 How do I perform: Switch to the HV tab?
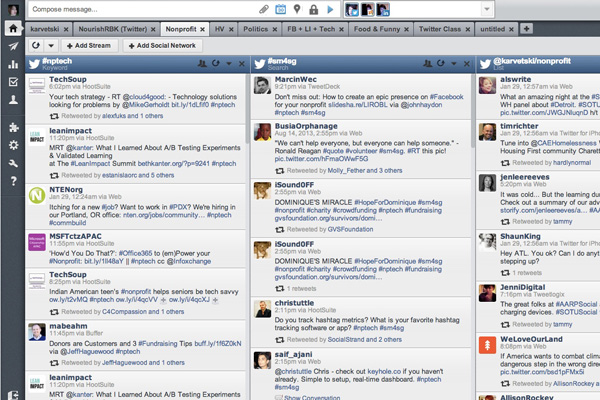[x=220, y=29]
